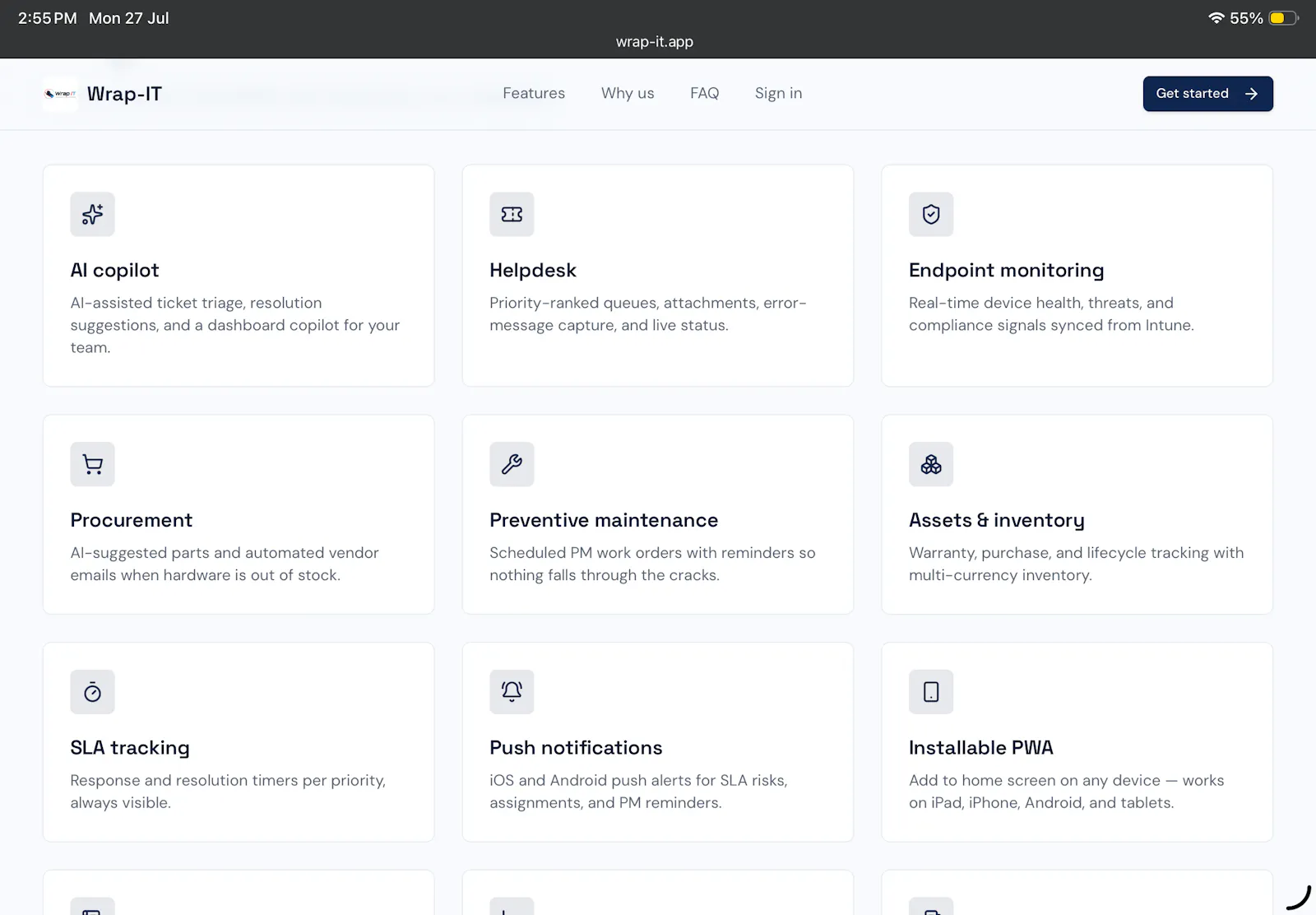Click the Endpoint monitoring shield icon

point(931,214)
